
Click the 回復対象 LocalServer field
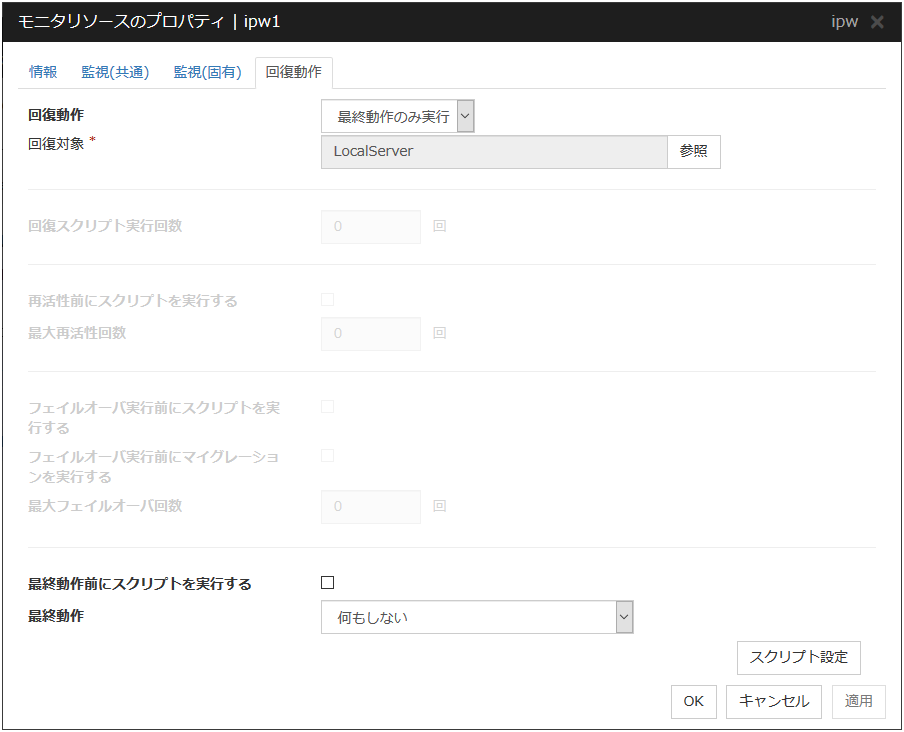(x=494, y=152)
